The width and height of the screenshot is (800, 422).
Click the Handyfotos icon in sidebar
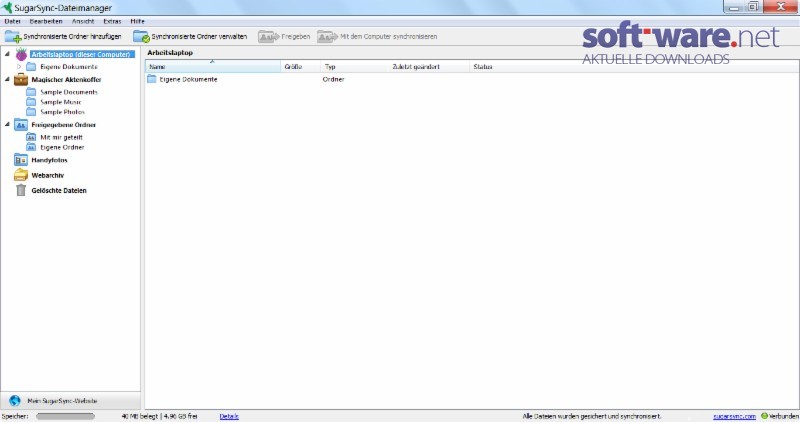[x=21, y=160]
